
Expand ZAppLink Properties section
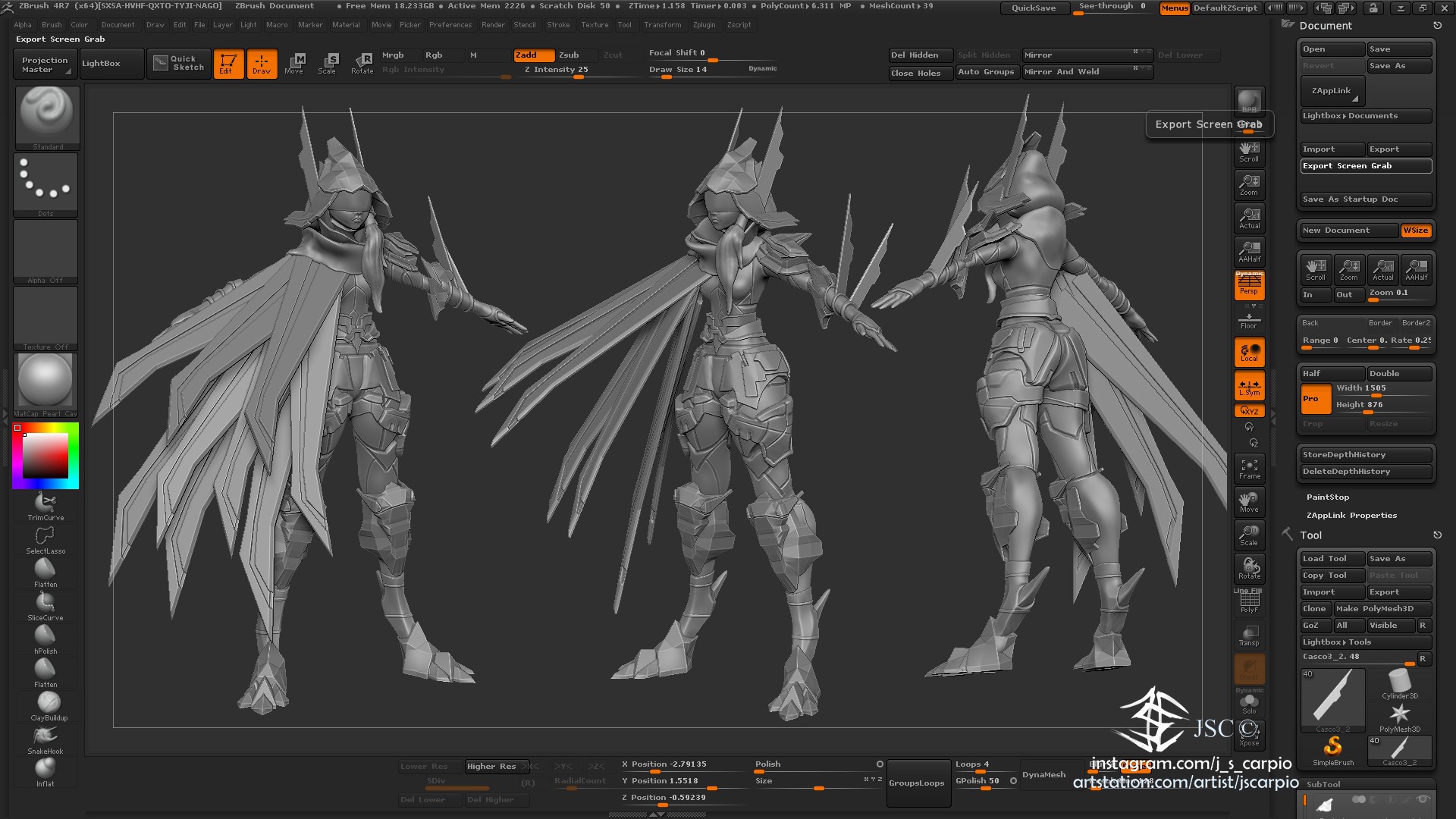pos(1351,516)
